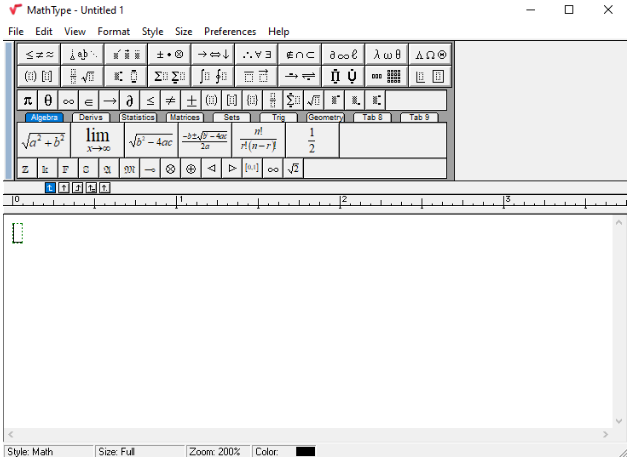Screen dimensions: 633x463
Task: Open the matrix templates palette
Action: pyautogui.click(x=387, y=76)
